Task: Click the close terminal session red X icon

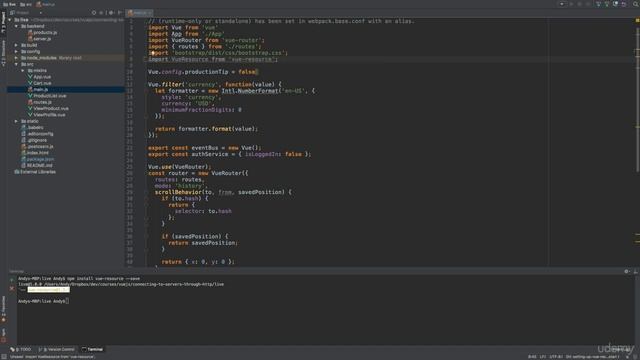Action: (x=12, y=288)
